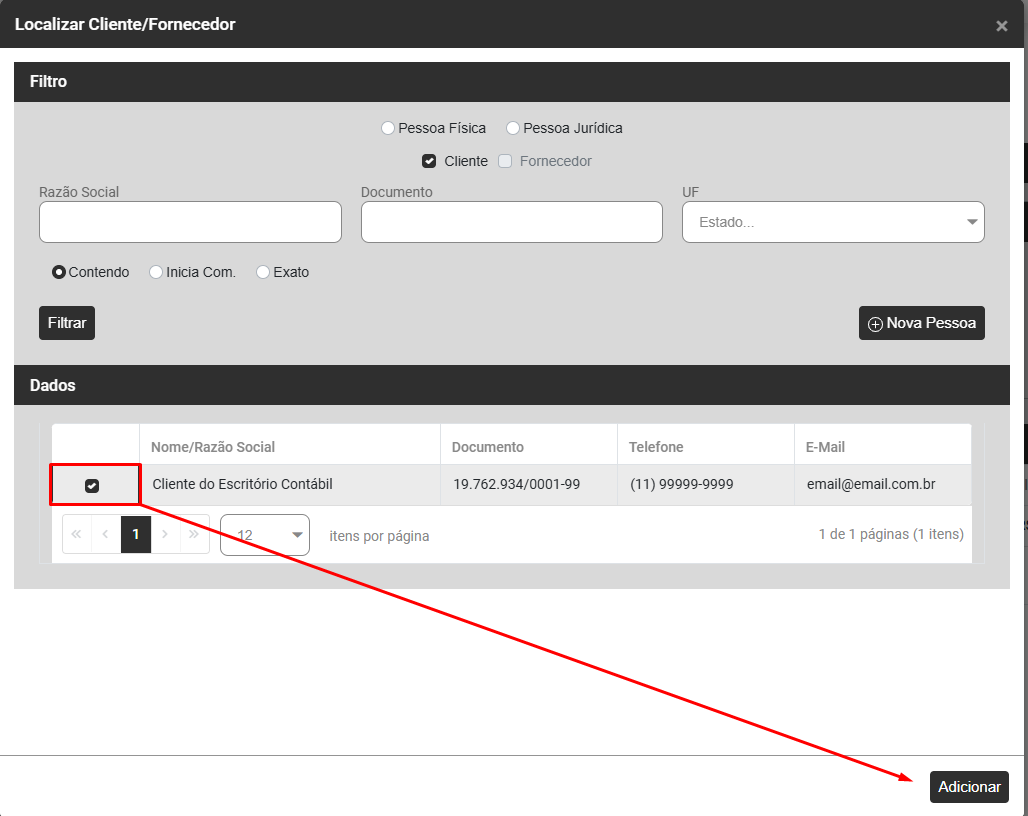Viewport: 1028px width, 816px height.
Task: Close the Localizar Cliente/Fornecedor dialog
Action: 1001,26
